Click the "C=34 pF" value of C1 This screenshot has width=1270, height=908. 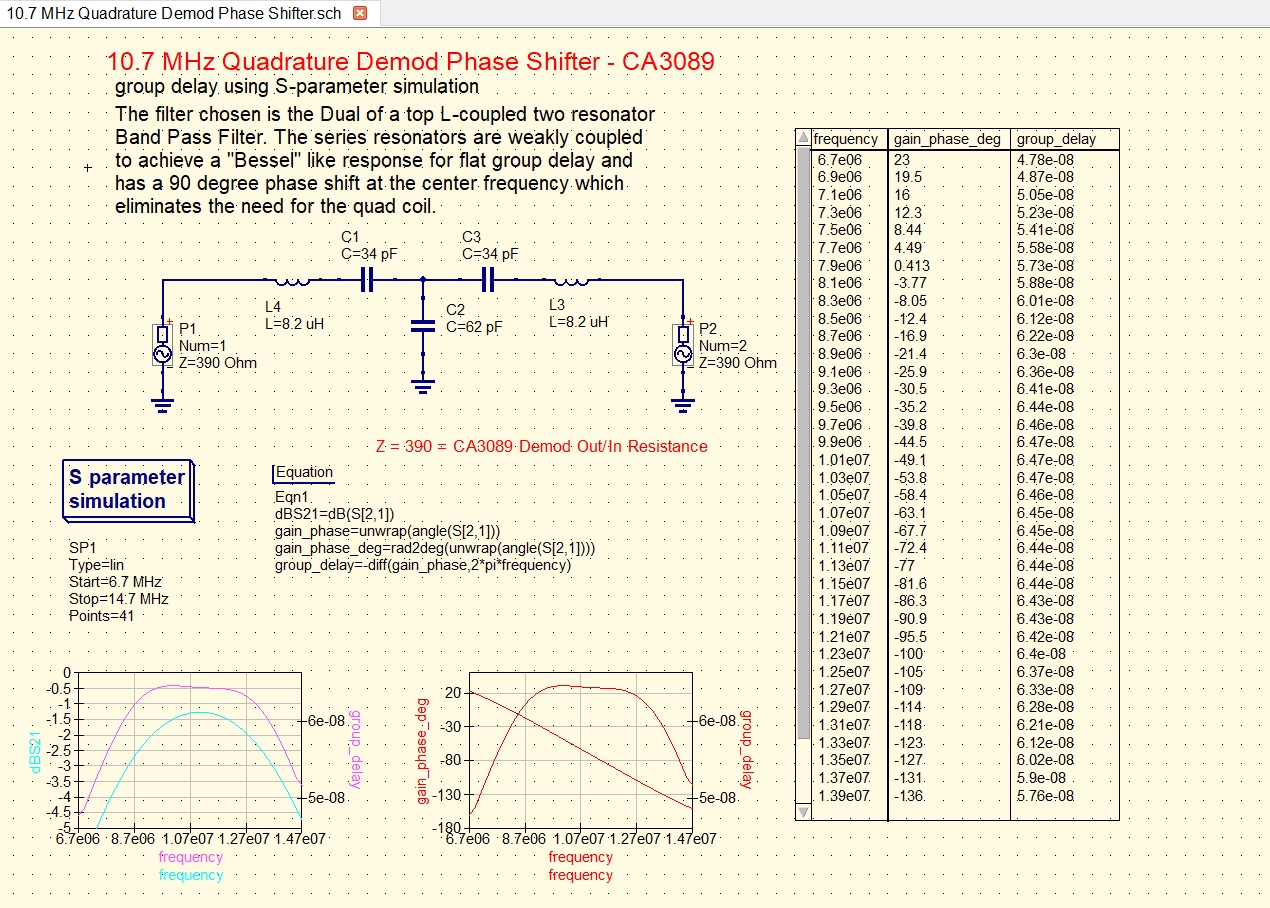[369, 254]
